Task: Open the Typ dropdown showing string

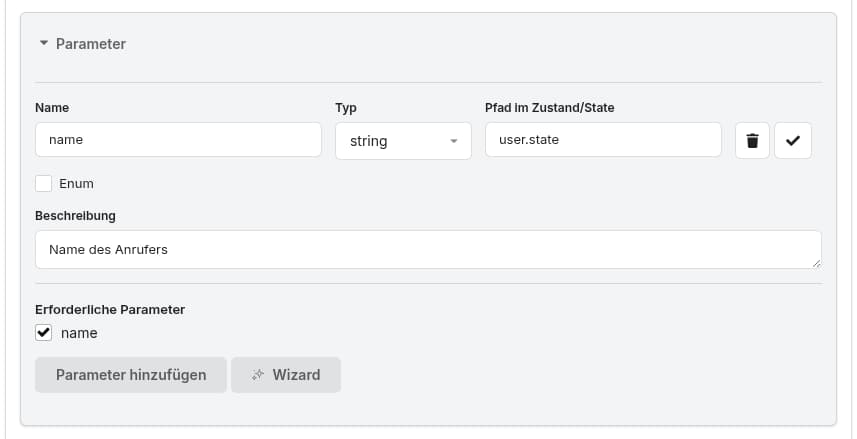Action: coord(402,141)
